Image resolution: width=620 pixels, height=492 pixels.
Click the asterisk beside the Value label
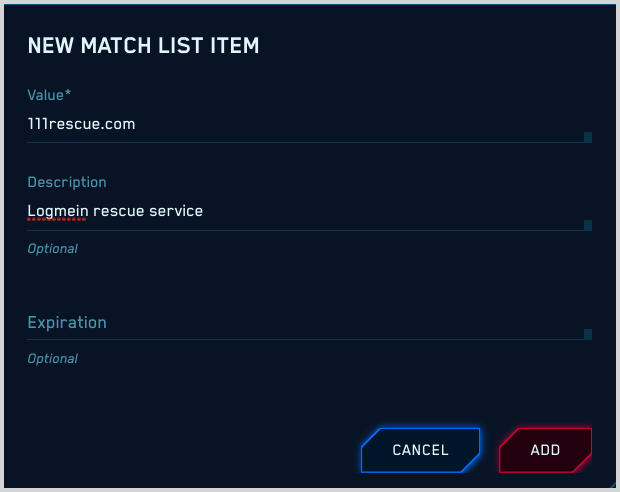click(68, 94)
